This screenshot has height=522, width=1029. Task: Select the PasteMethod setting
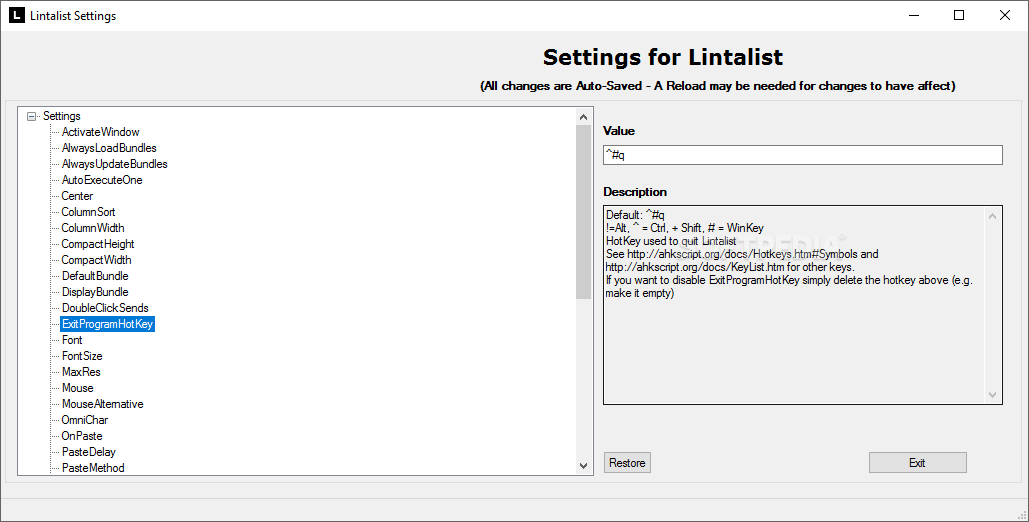pos(93,468)
